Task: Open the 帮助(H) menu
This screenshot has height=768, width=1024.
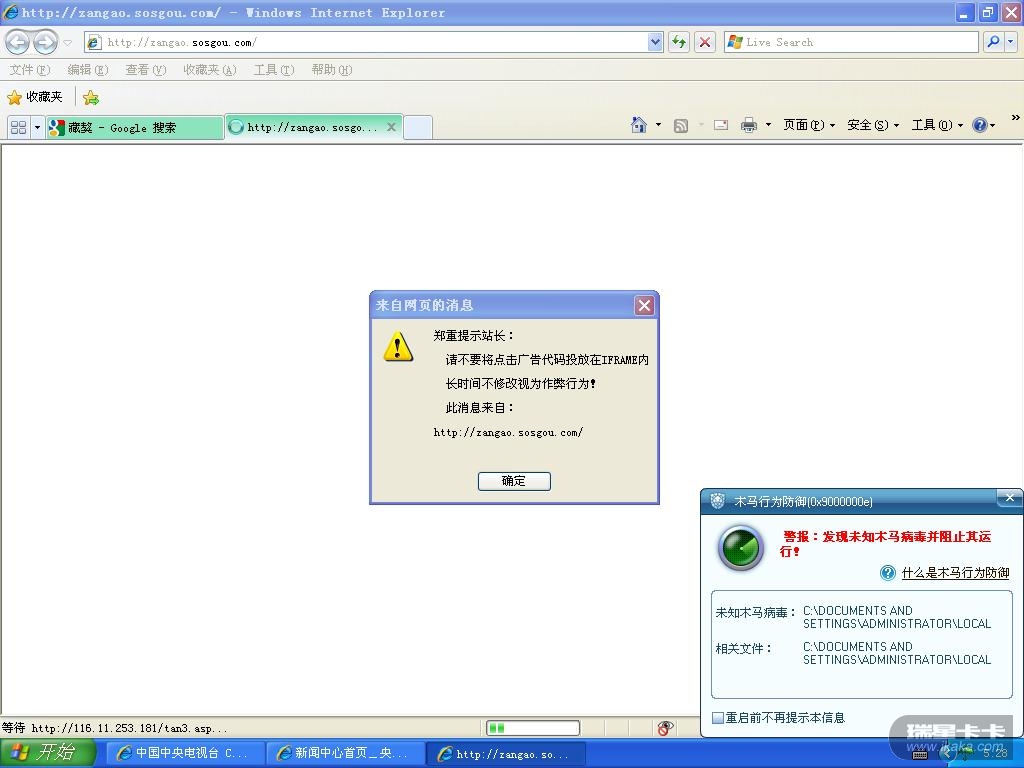Action: click(x=332, y=70)
